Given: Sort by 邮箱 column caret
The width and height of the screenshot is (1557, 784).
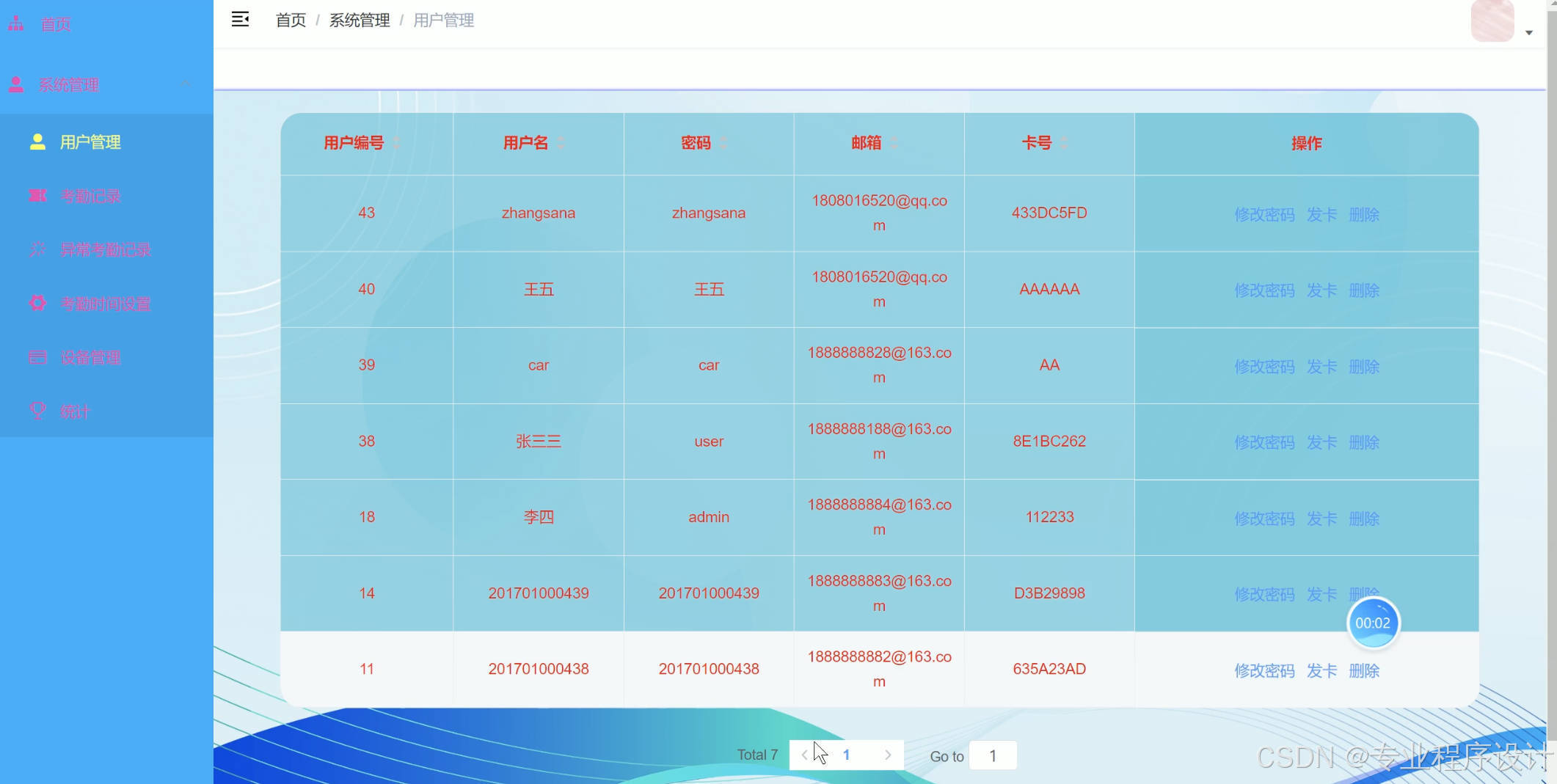Looking at the screenshot, I should tap(894, 143).
